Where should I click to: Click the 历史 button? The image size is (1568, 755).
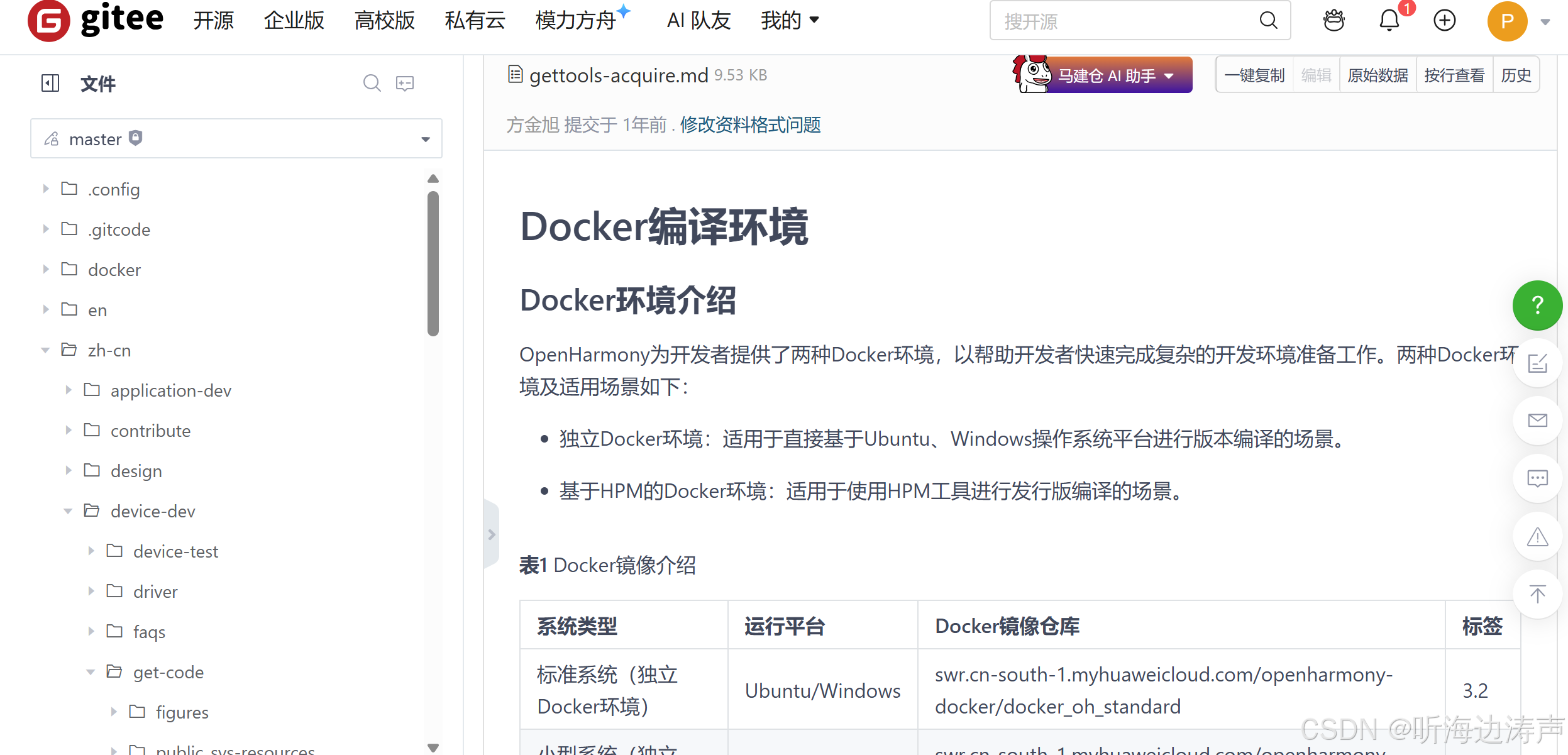pos(1516,75)
